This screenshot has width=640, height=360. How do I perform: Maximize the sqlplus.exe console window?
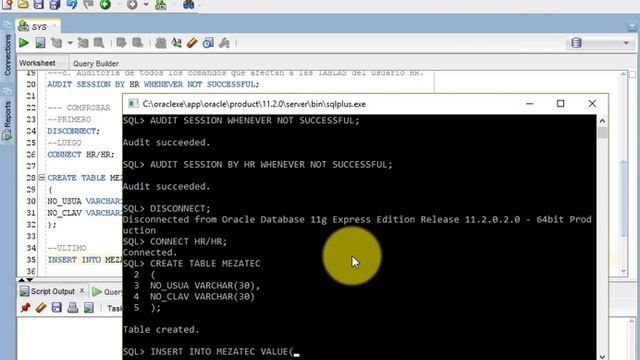560,104
